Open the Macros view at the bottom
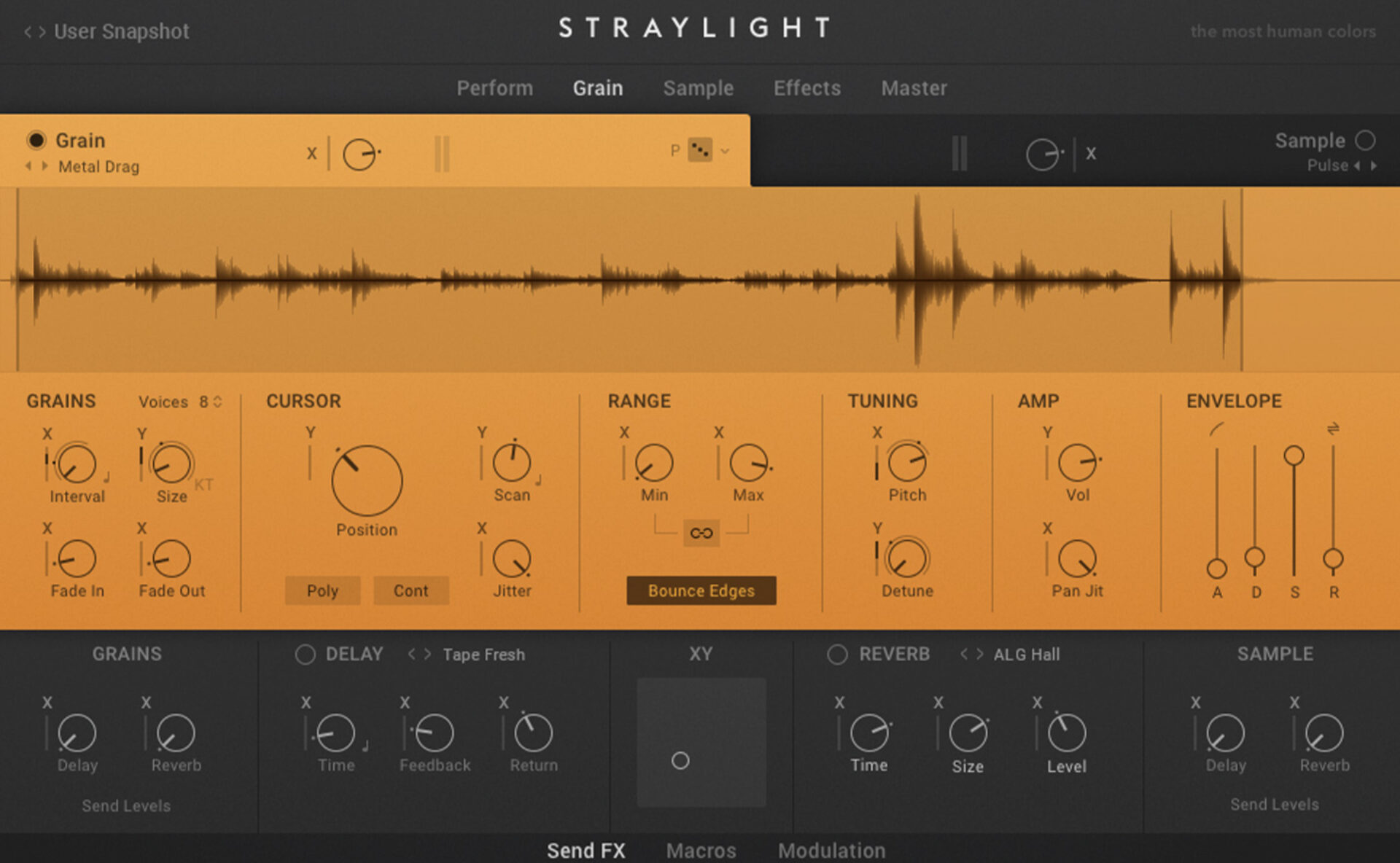 701,850
